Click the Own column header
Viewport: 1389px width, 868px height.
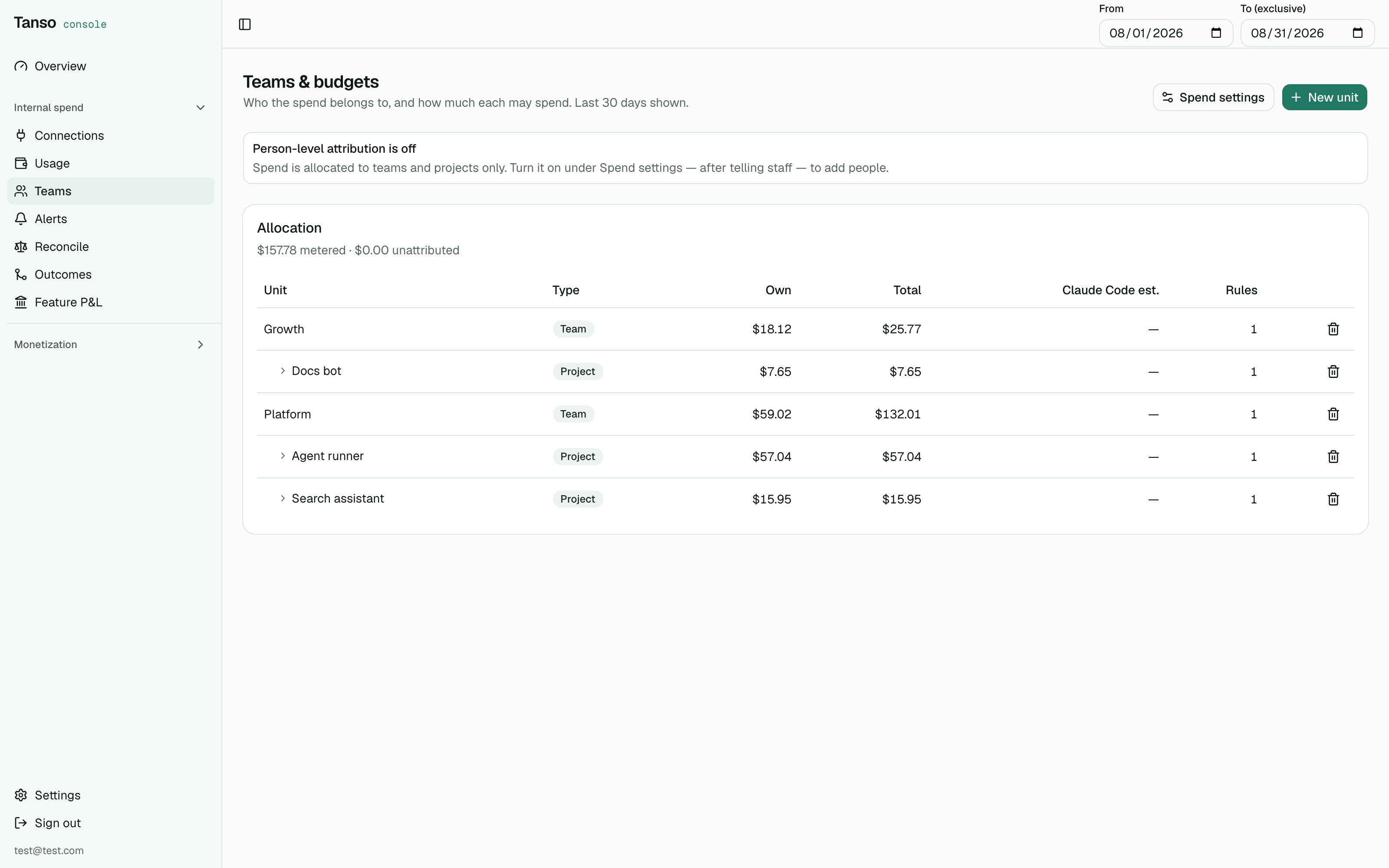coord(778,290)
